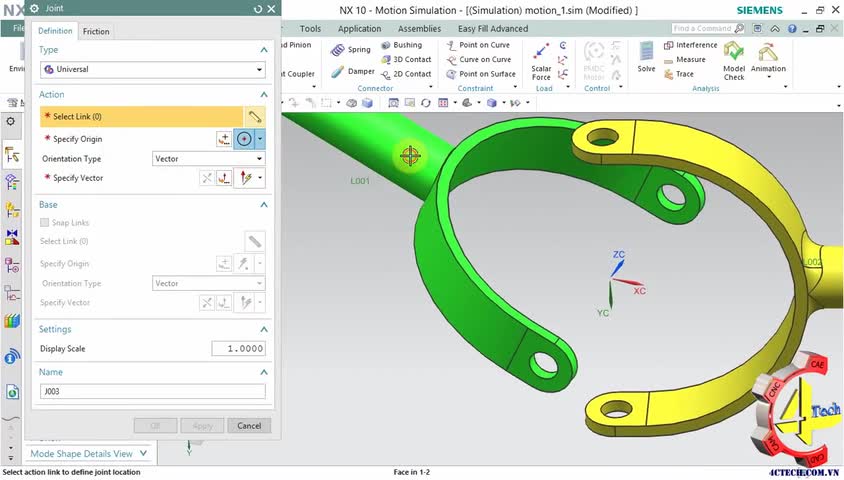Open the Action origin point type dropdown arrow
The image size is (844, 480).
tap(259, 139)
